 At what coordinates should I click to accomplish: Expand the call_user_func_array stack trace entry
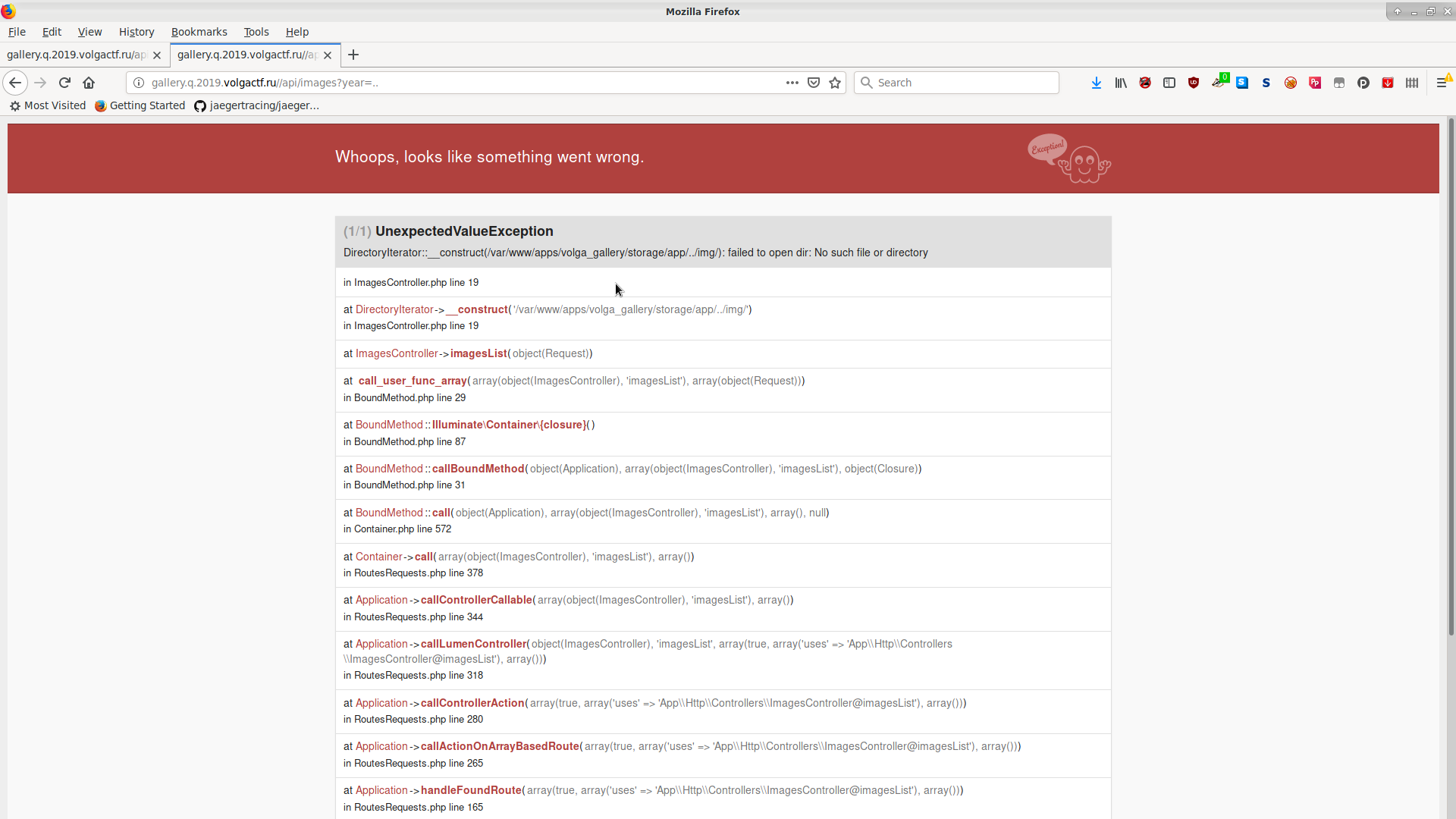click(x=412, y=381)
